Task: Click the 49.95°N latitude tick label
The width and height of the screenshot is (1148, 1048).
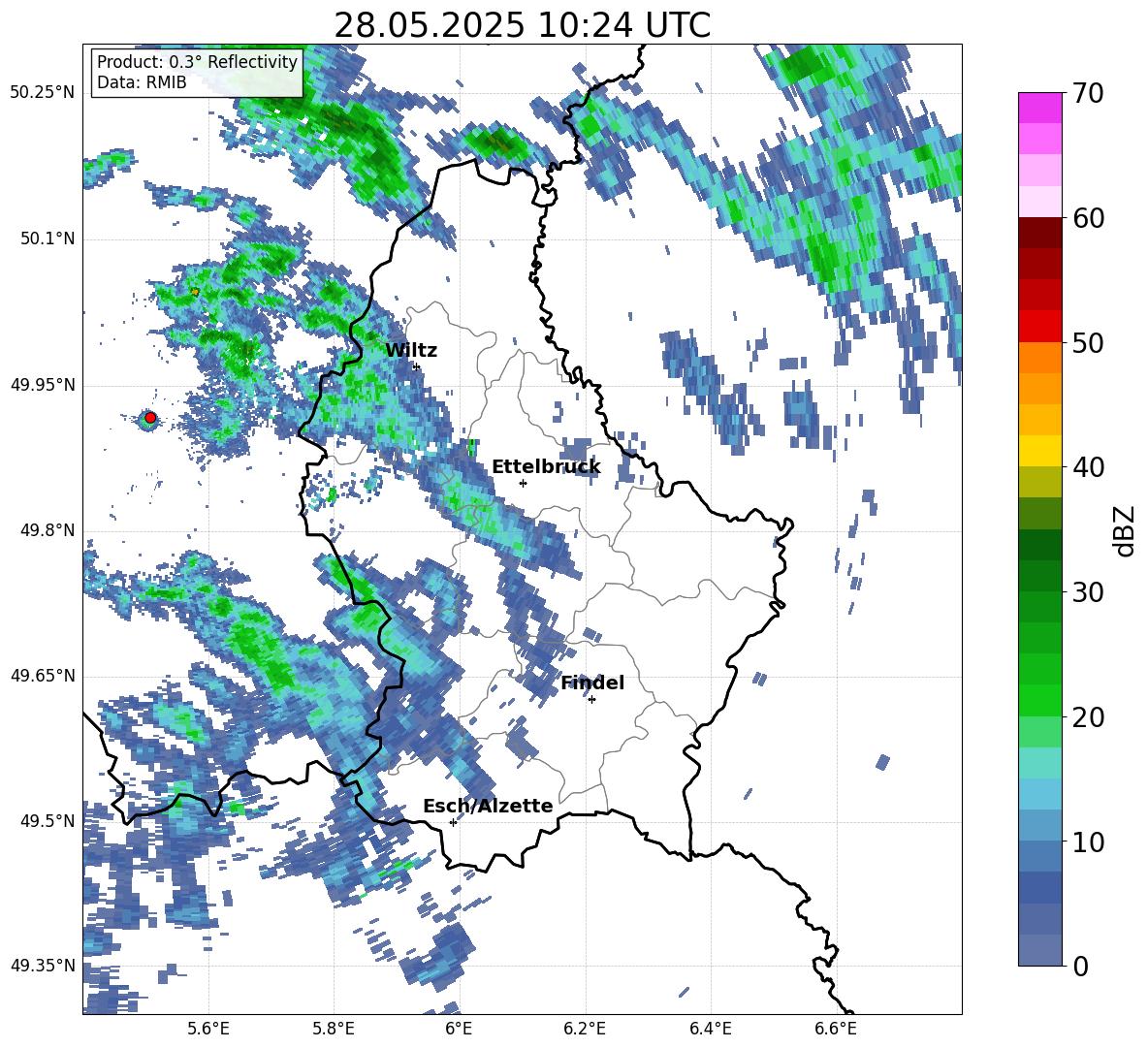Action: 43,385
